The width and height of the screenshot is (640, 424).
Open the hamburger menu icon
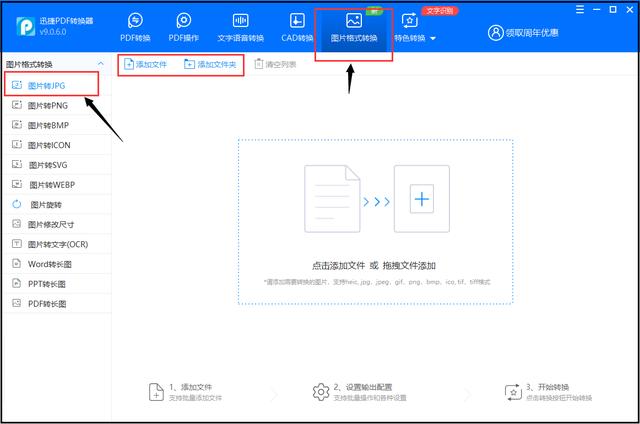coord(580,9)
